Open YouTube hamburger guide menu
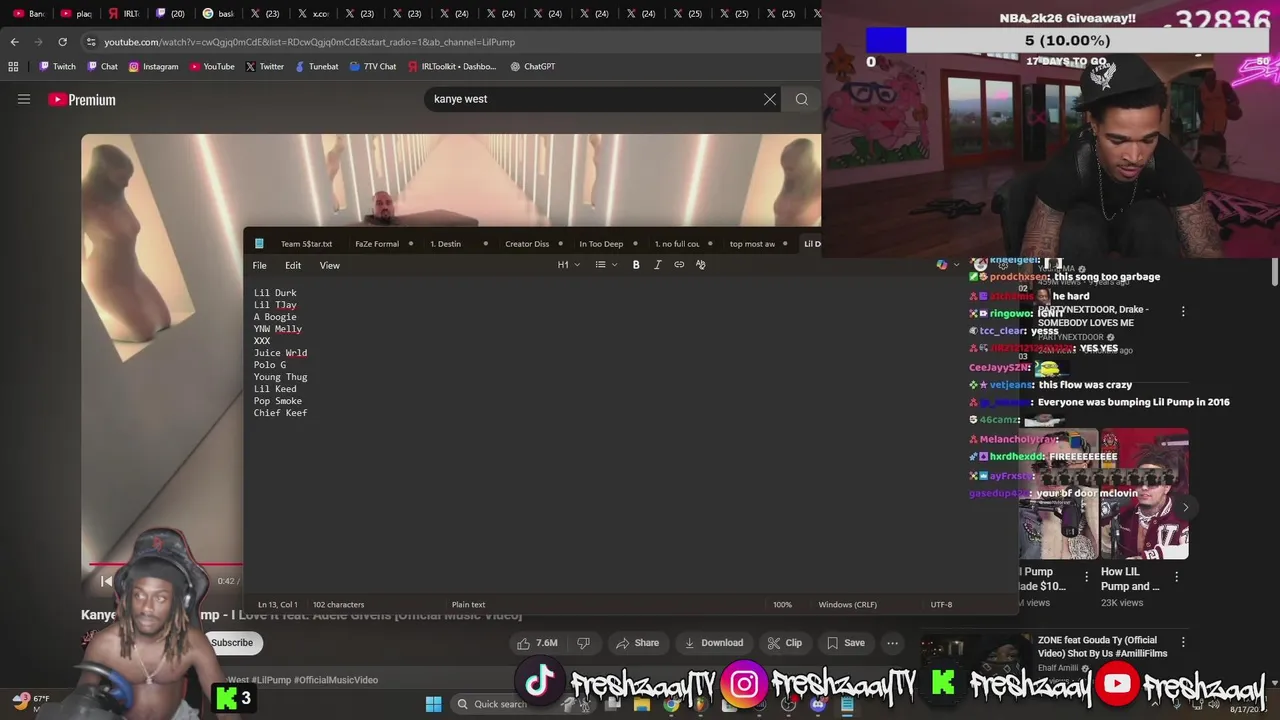Screen dimensions: 1280x720 click(x=24, y=99)
